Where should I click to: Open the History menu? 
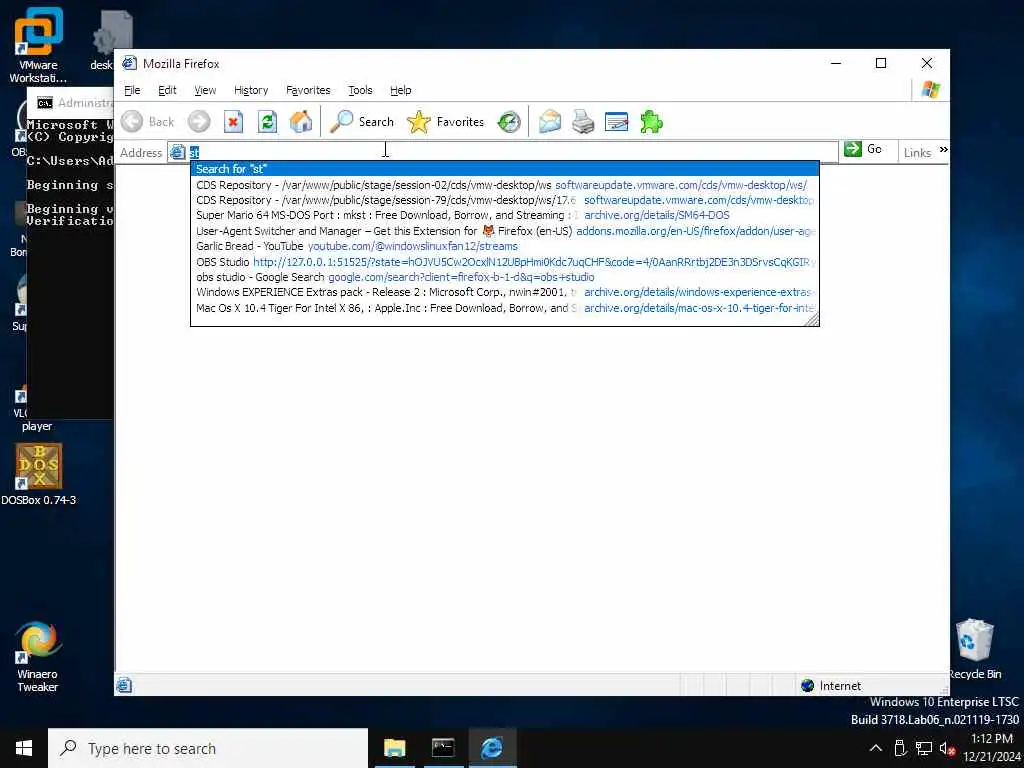point(251,90)
